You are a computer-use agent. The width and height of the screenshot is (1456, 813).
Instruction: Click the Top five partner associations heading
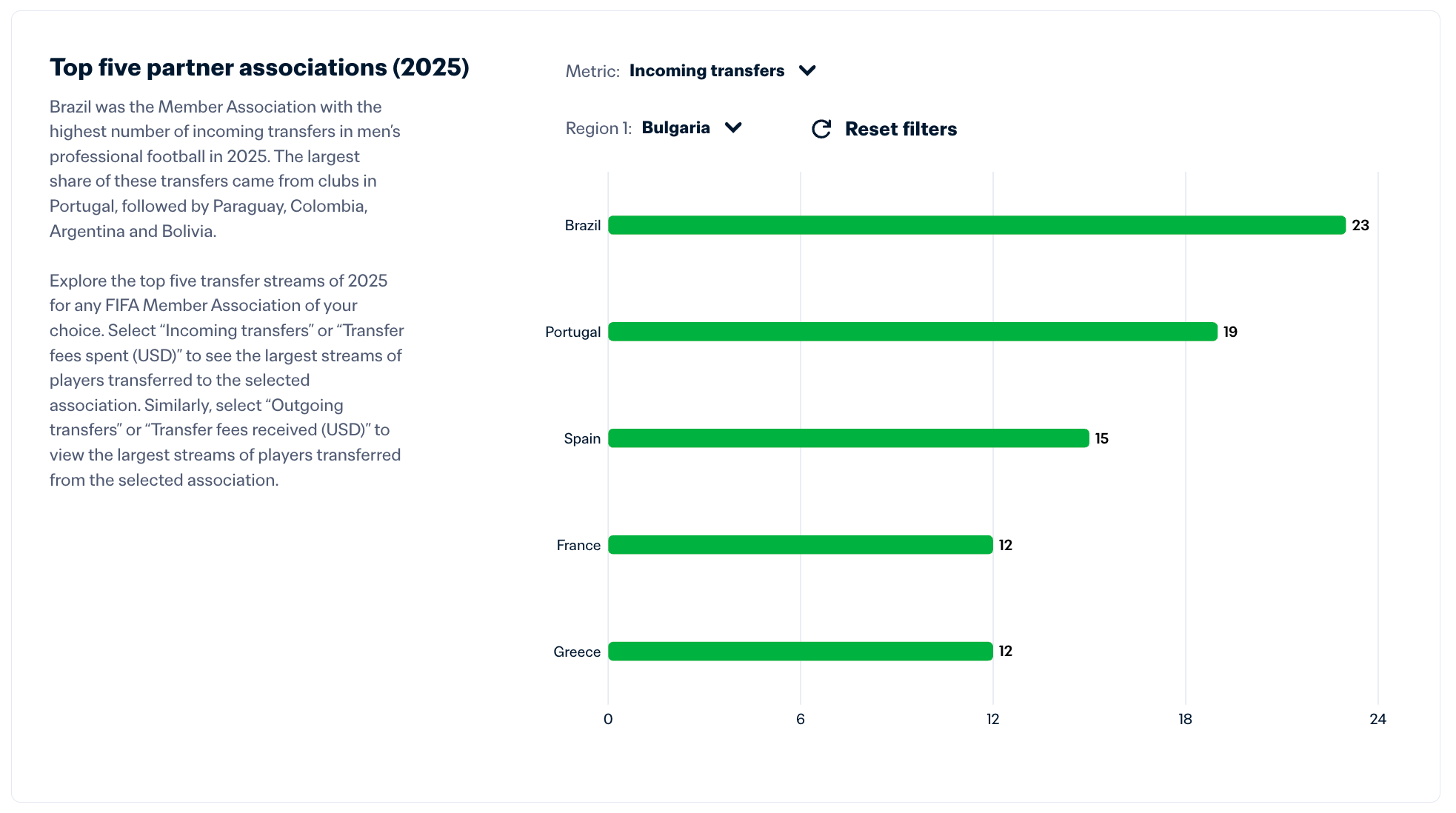tap(259, 67)
